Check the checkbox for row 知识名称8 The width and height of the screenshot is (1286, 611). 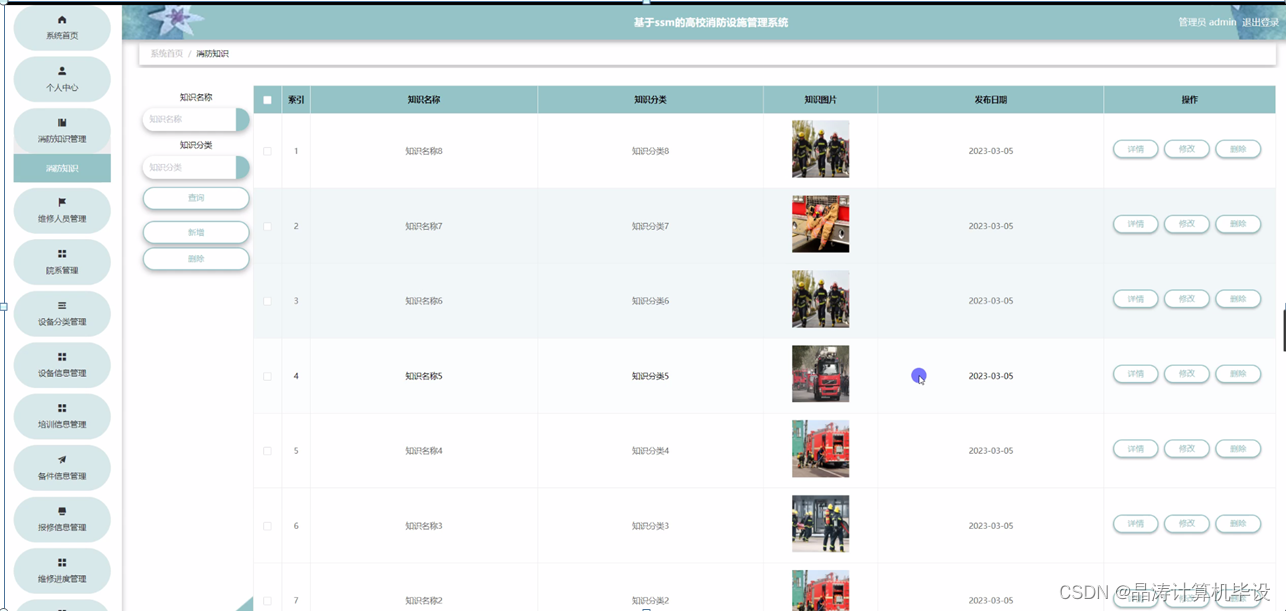[x=267, y=151]
